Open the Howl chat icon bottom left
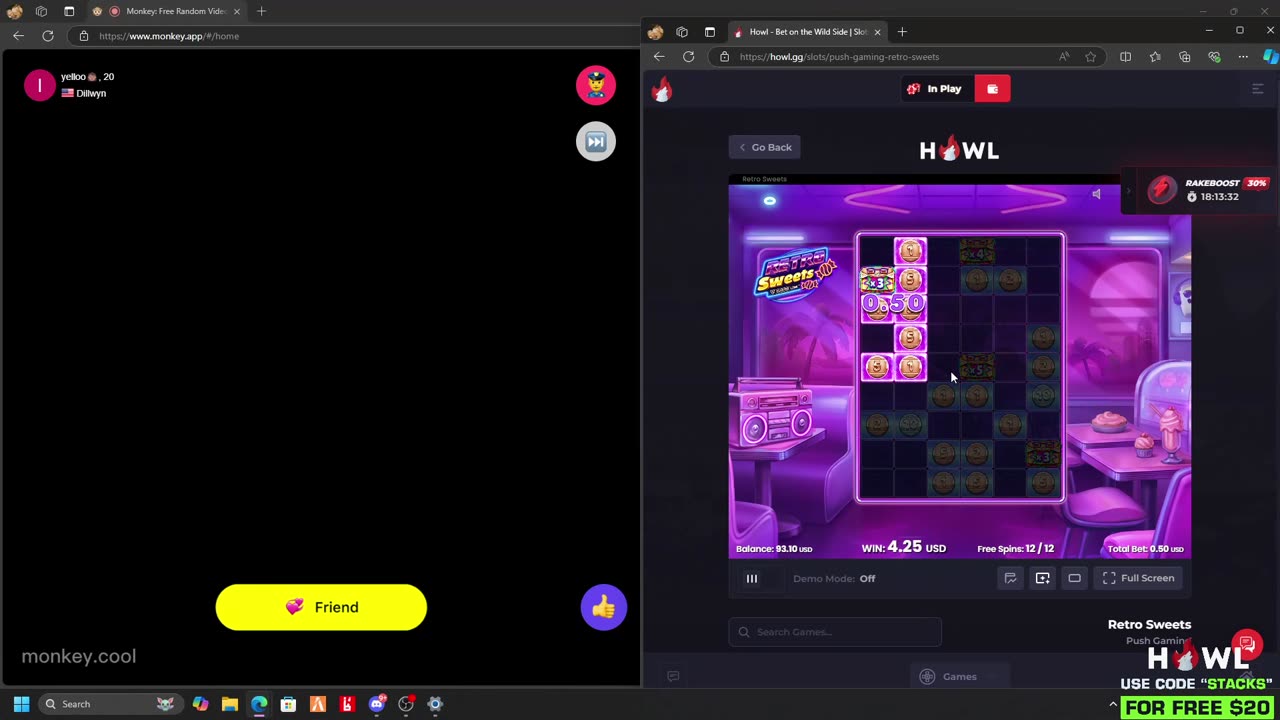The height and width of the screenshot is (720, 1280). coord(673,677)
